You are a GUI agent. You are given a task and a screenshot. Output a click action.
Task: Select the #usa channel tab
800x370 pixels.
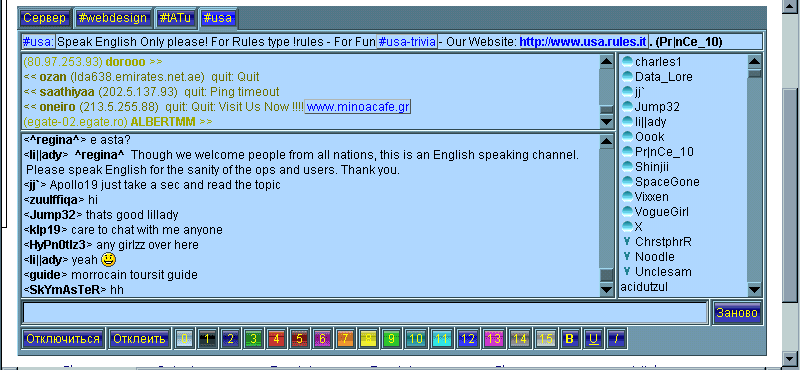click(218, 18)
